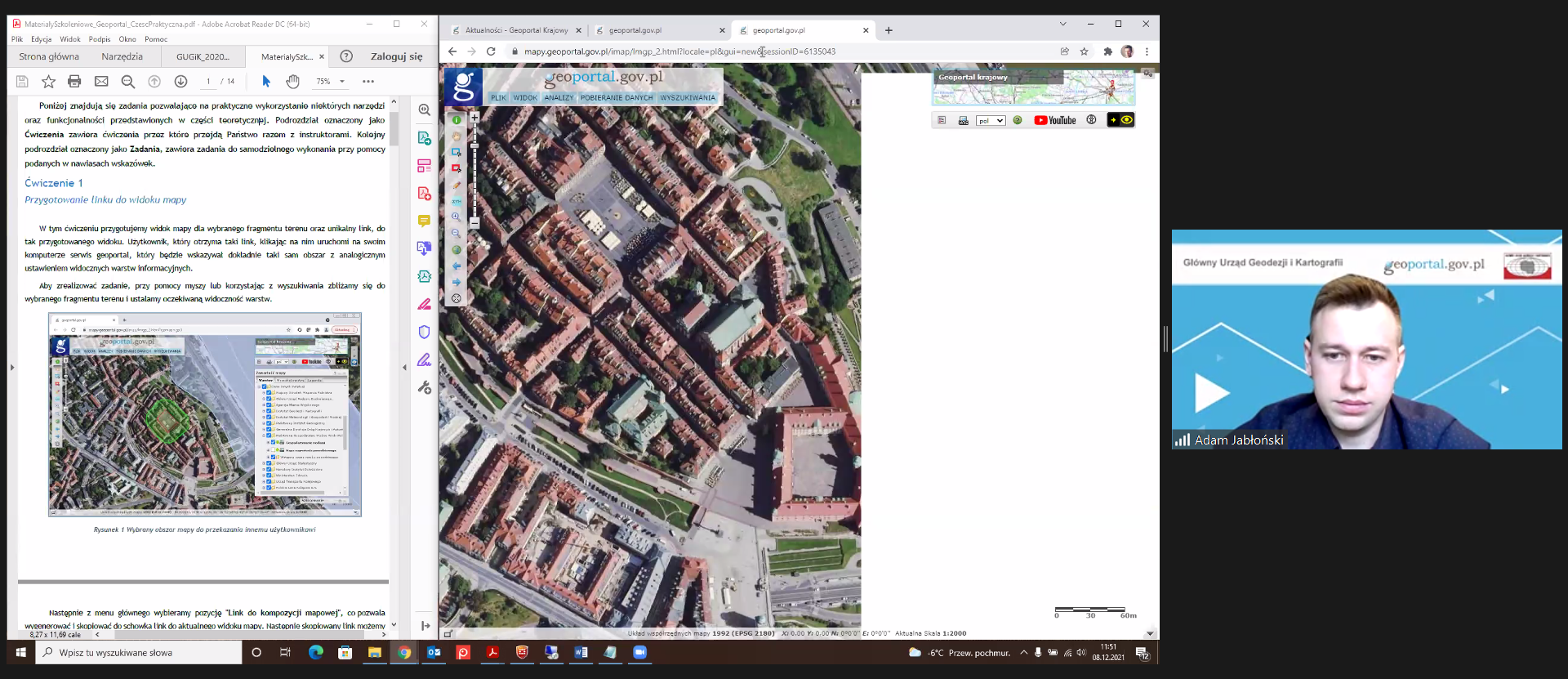Click the previous map view arrow
Viewport: 1568px width, 679px height.
pyautogui.click(x=457, y=266)
